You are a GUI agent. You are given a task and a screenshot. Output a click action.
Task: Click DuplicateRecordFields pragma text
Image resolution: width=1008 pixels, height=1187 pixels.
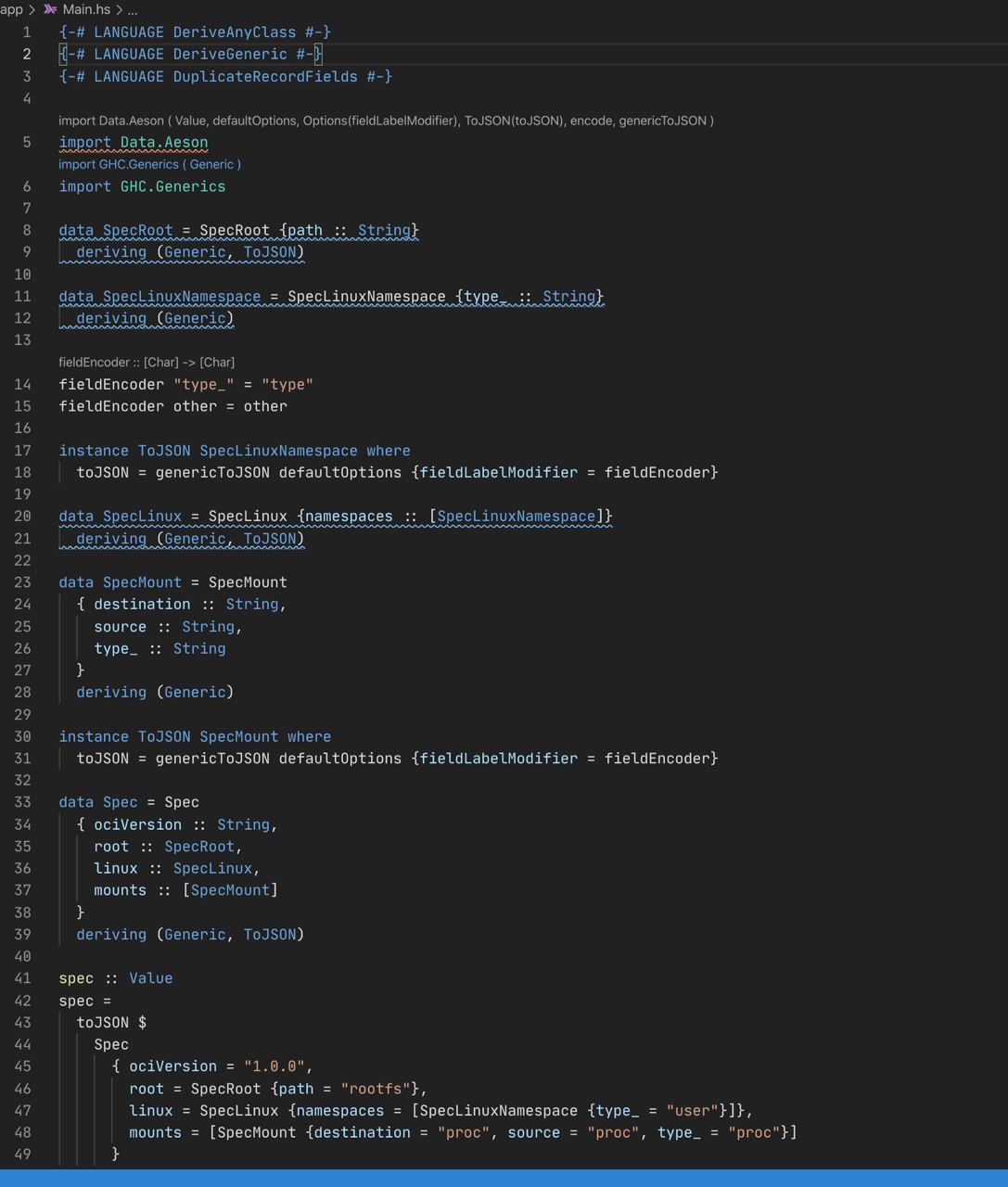pyautogui.click(x=265, y=77)
